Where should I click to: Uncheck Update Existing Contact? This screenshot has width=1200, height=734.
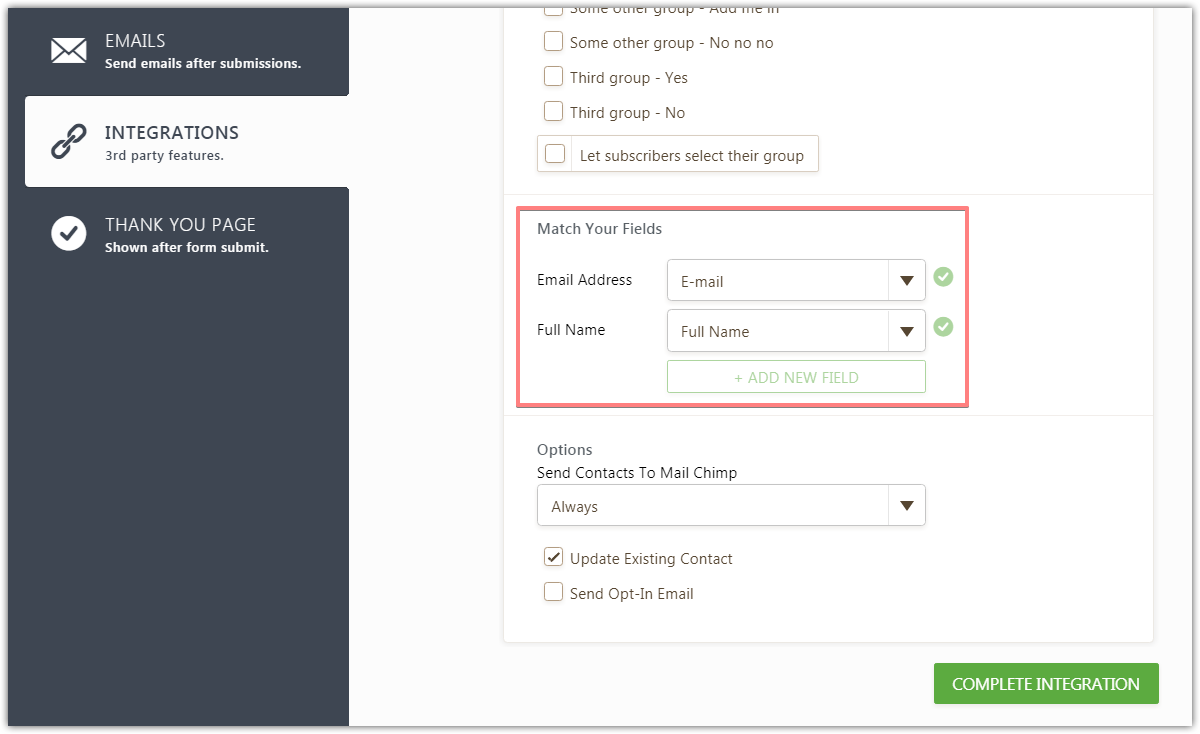[553, 557]
